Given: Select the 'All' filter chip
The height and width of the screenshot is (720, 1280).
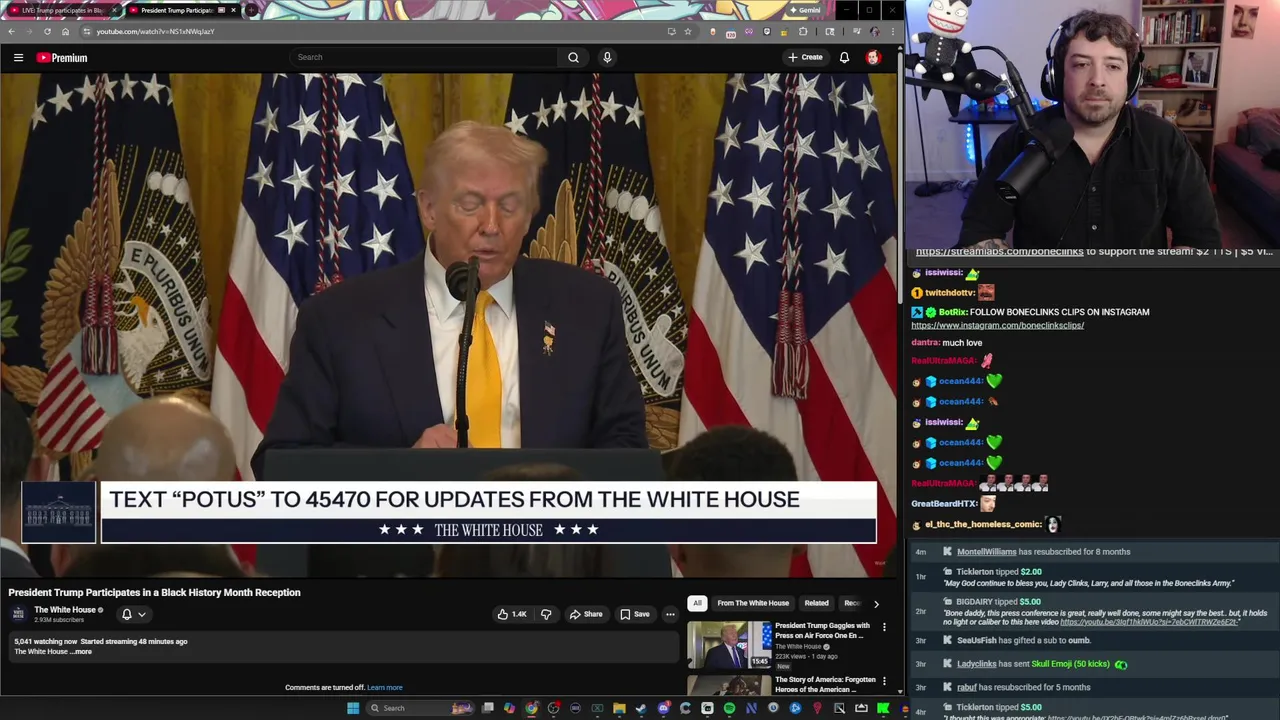Looking at the screenshot, I should [697, 603].
